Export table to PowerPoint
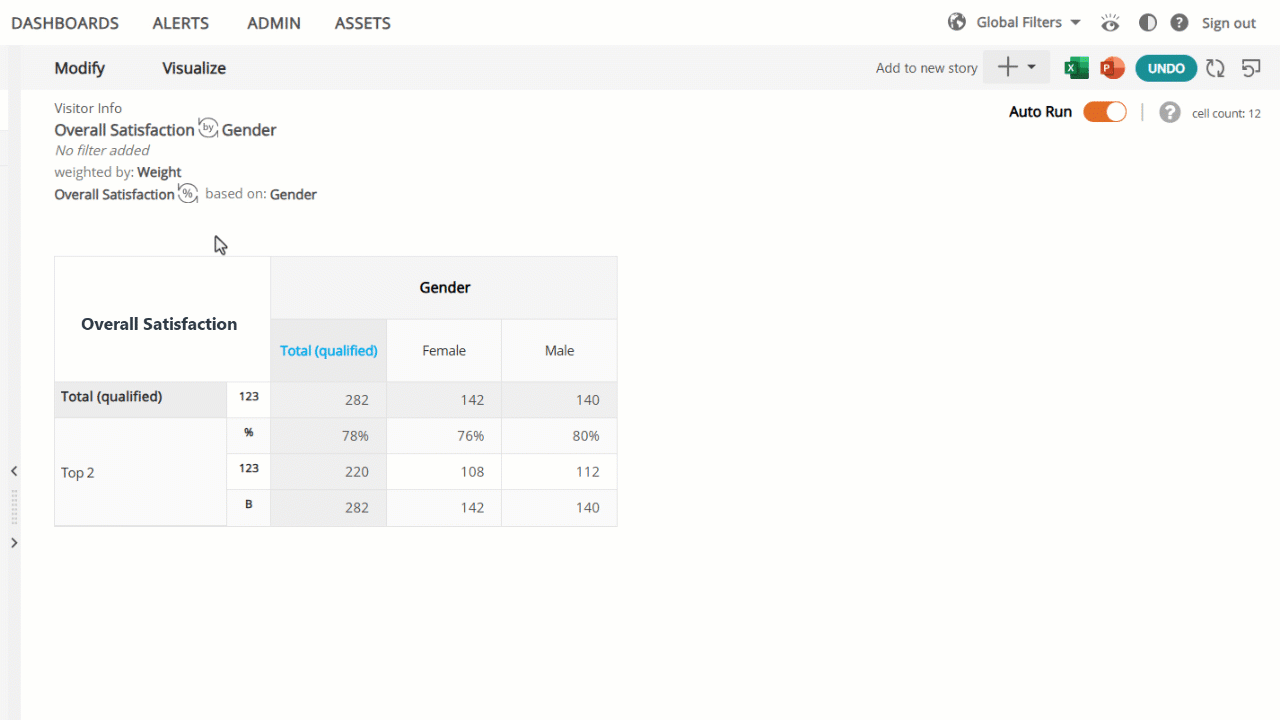The height and width of the screenshot is (720, 1280). point(1112,68)
